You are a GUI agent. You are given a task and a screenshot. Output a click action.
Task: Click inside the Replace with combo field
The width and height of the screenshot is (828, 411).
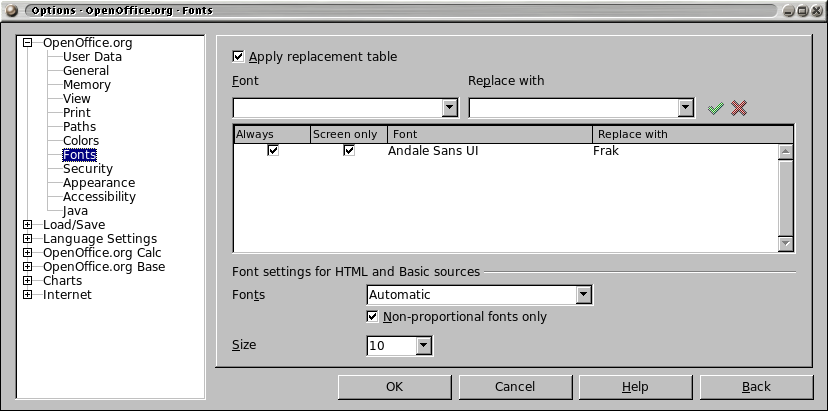[x=573, y=108]
